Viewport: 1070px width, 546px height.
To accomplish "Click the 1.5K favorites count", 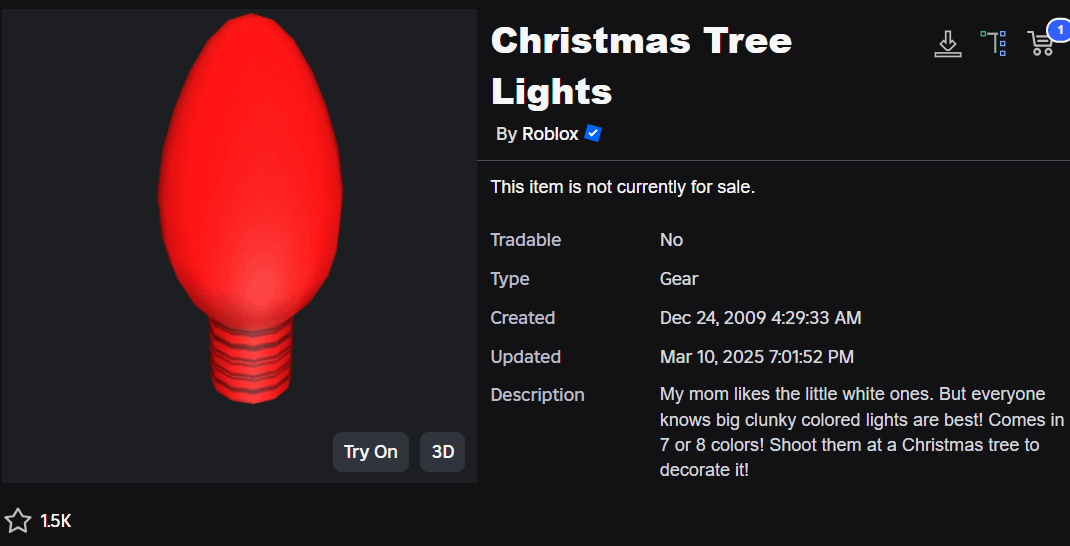I will coord(56,521).
